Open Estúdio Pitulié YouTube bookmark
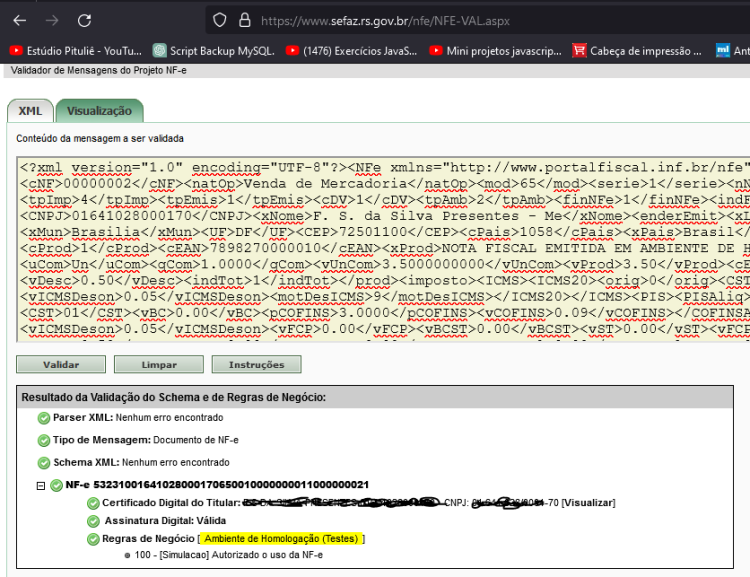750x577 pixels. [76, 51]
